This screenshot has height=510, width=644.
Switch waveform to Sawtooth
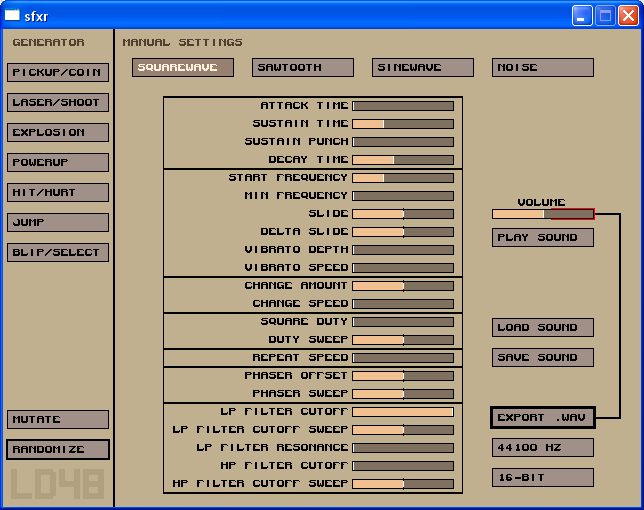tap(302, 67)
